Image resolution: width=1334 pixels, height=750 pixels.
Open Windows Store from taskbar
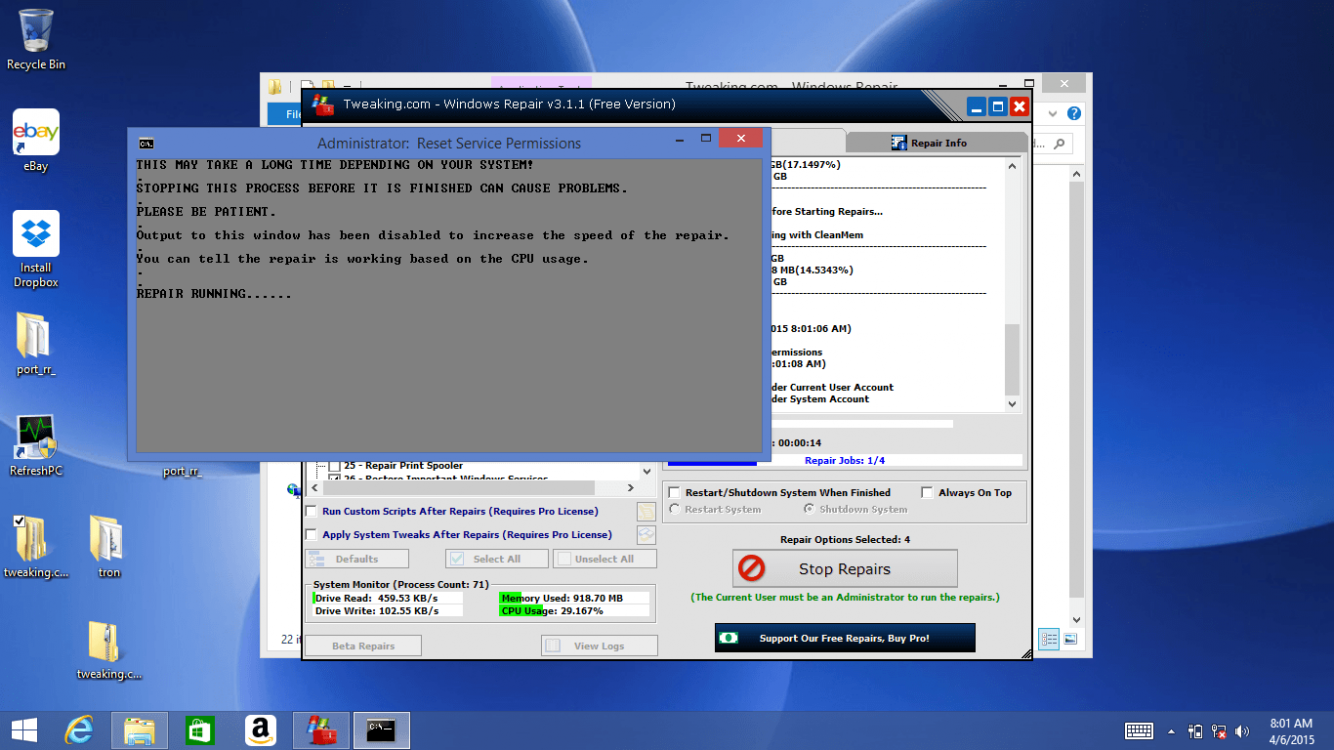click(x=200, y=730)
